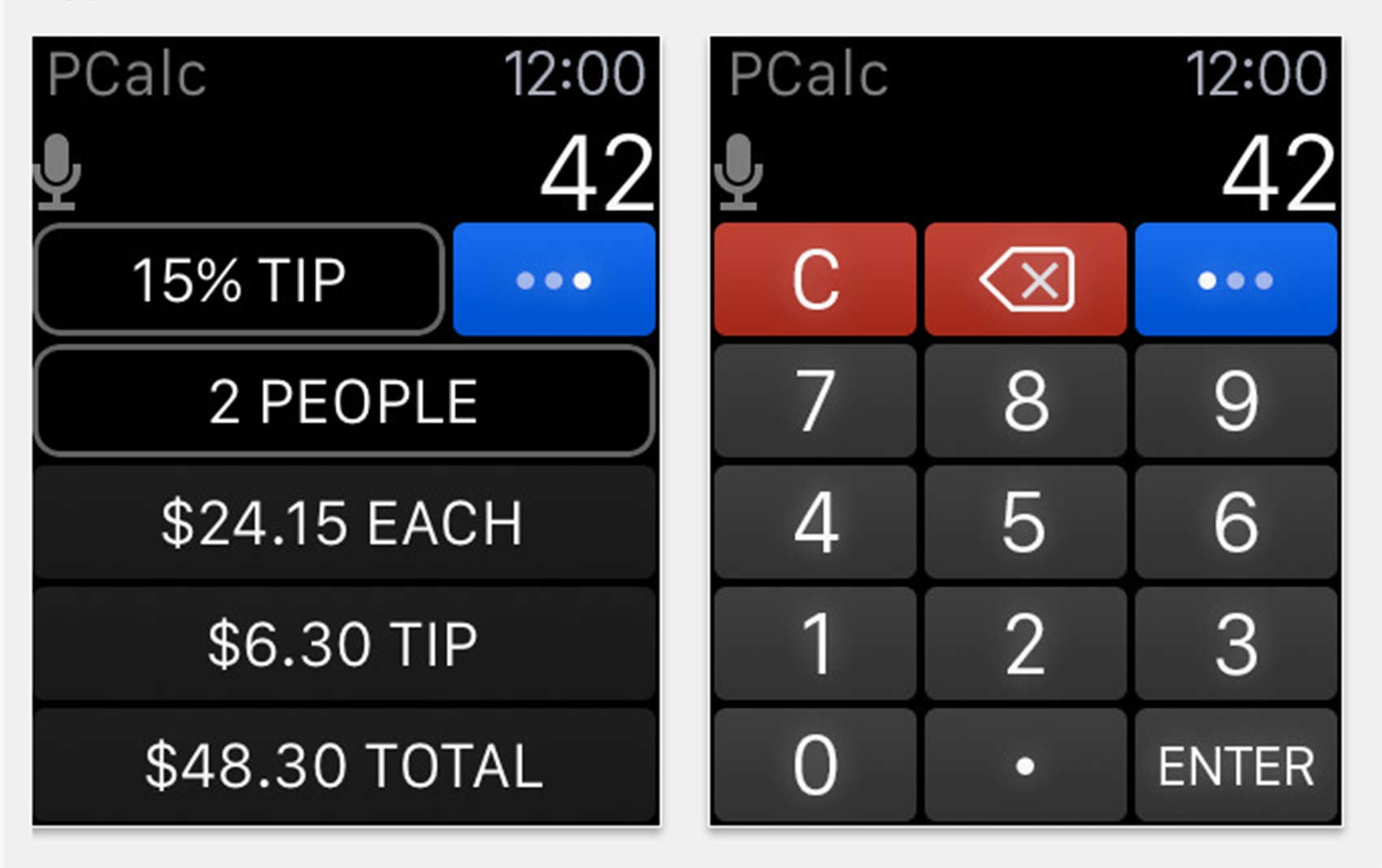Hit the 9 key
Image resolution: width=1382 pixels, height=868 pixels.
point(1235,401)
